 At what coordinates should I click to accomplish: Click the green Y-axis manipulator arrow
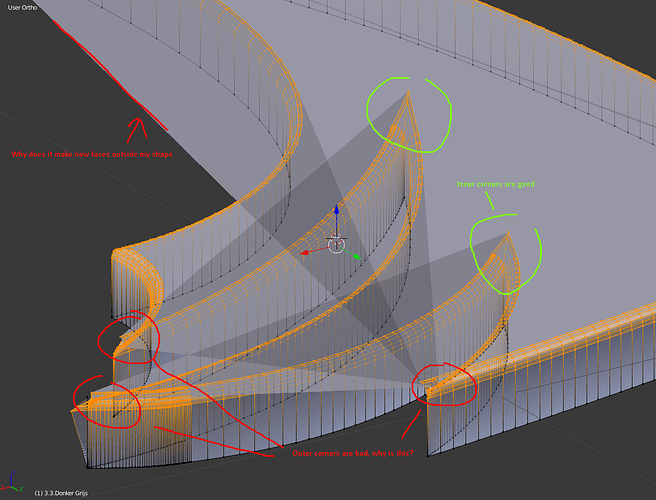click(x=357, y=256)
